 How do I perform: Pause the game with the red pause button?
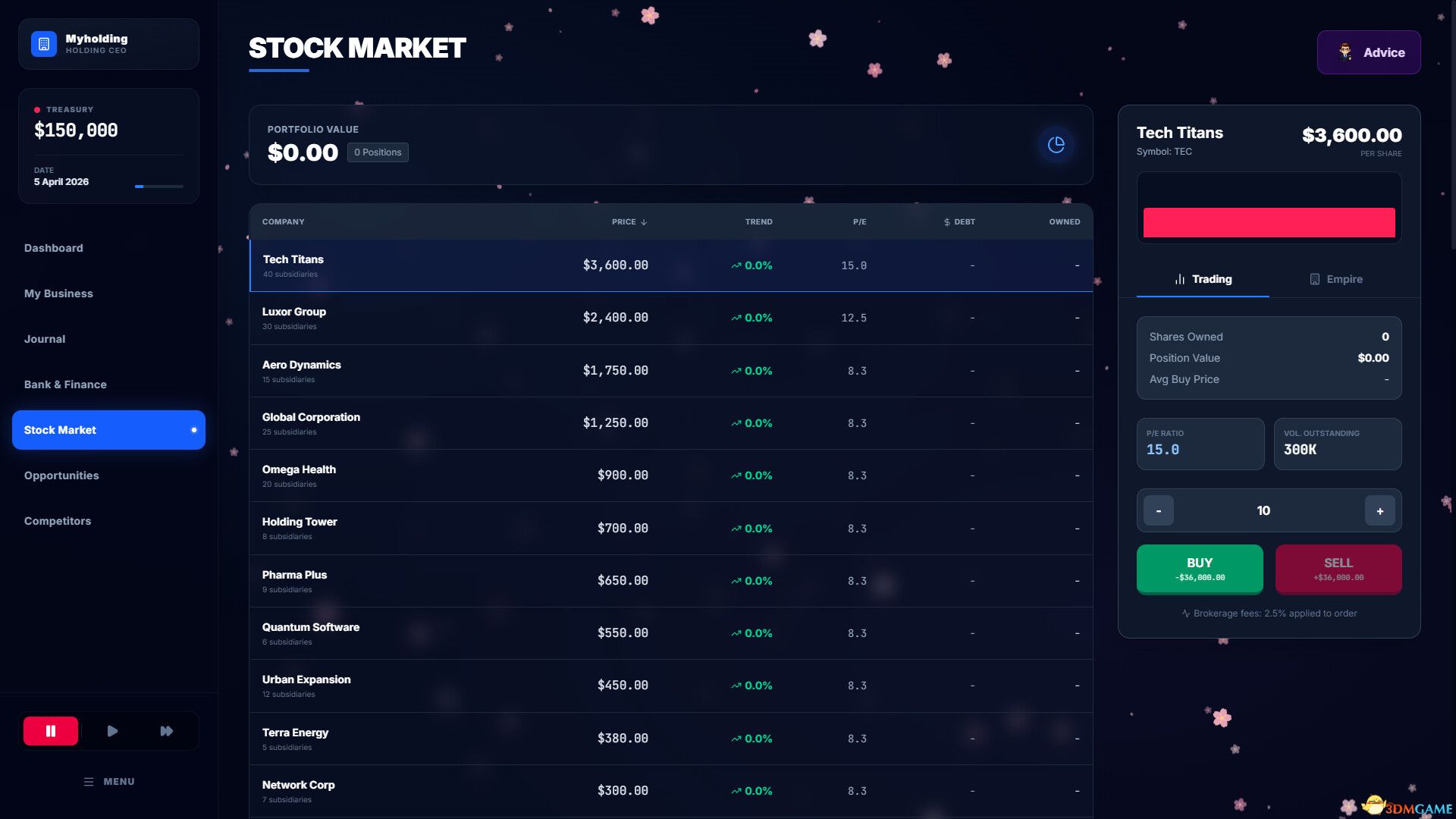(x=51, y=731)
